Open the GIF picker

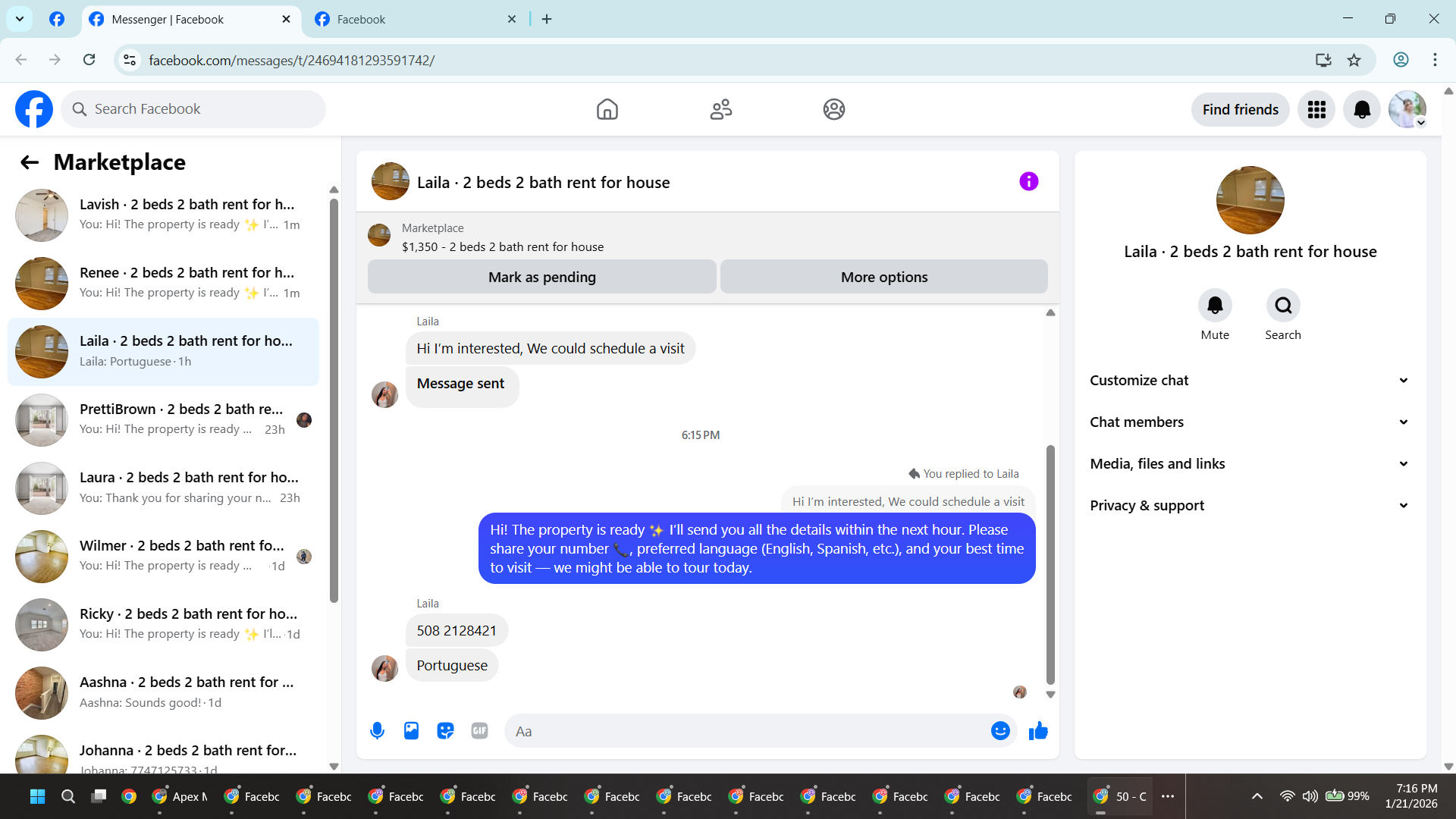[479, 731]
